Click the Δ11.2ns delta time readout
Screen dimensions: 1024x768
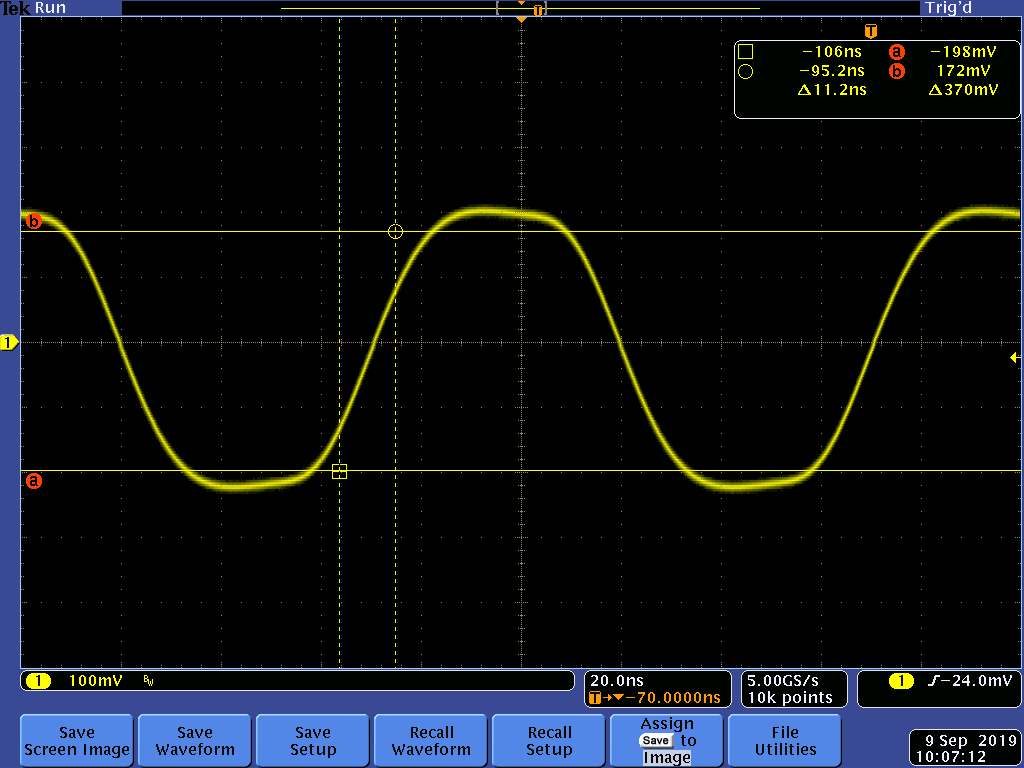coord(832,89)
